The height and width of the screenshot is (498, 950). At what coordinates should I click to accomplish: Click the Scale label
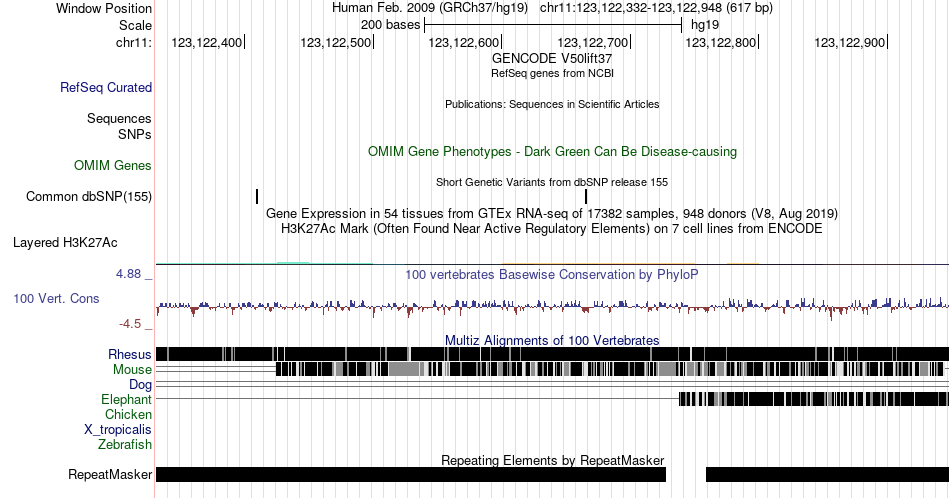136,25
